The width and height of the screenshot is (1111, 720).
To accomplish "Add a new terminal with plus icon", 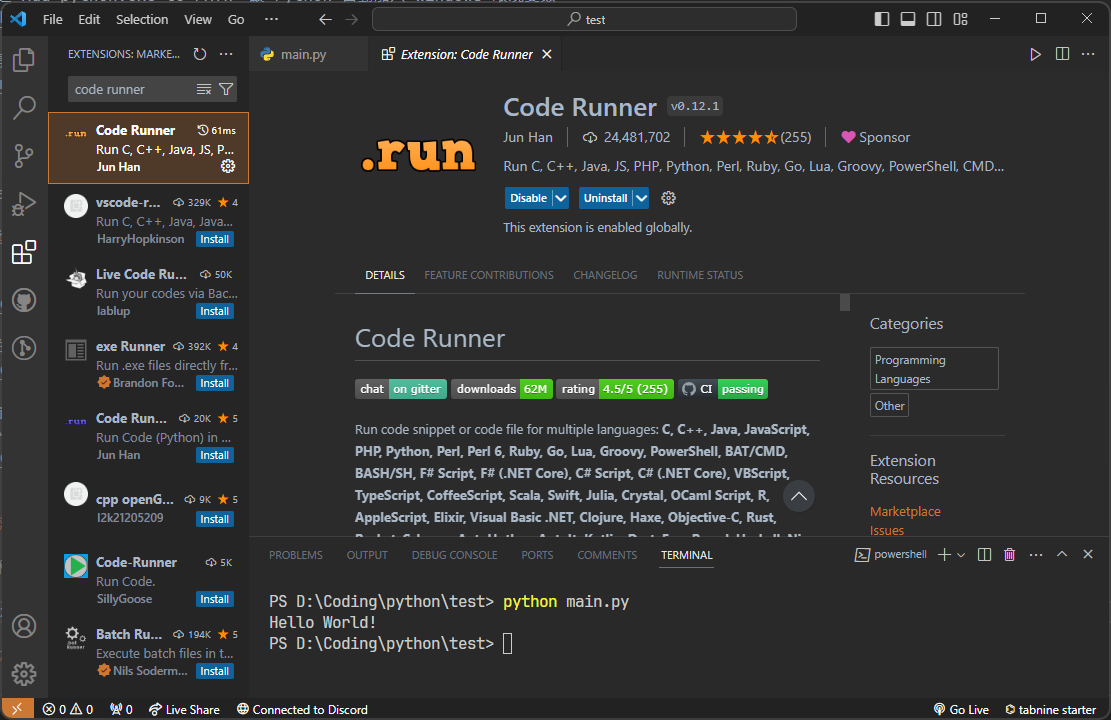I will click(x=944, y=555).
